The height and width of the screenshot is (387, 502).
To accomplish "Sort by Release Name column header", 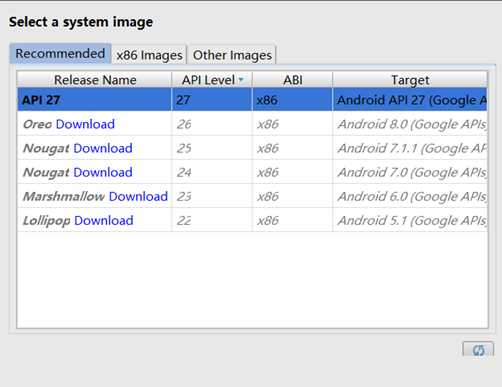I will click(95, 80).
